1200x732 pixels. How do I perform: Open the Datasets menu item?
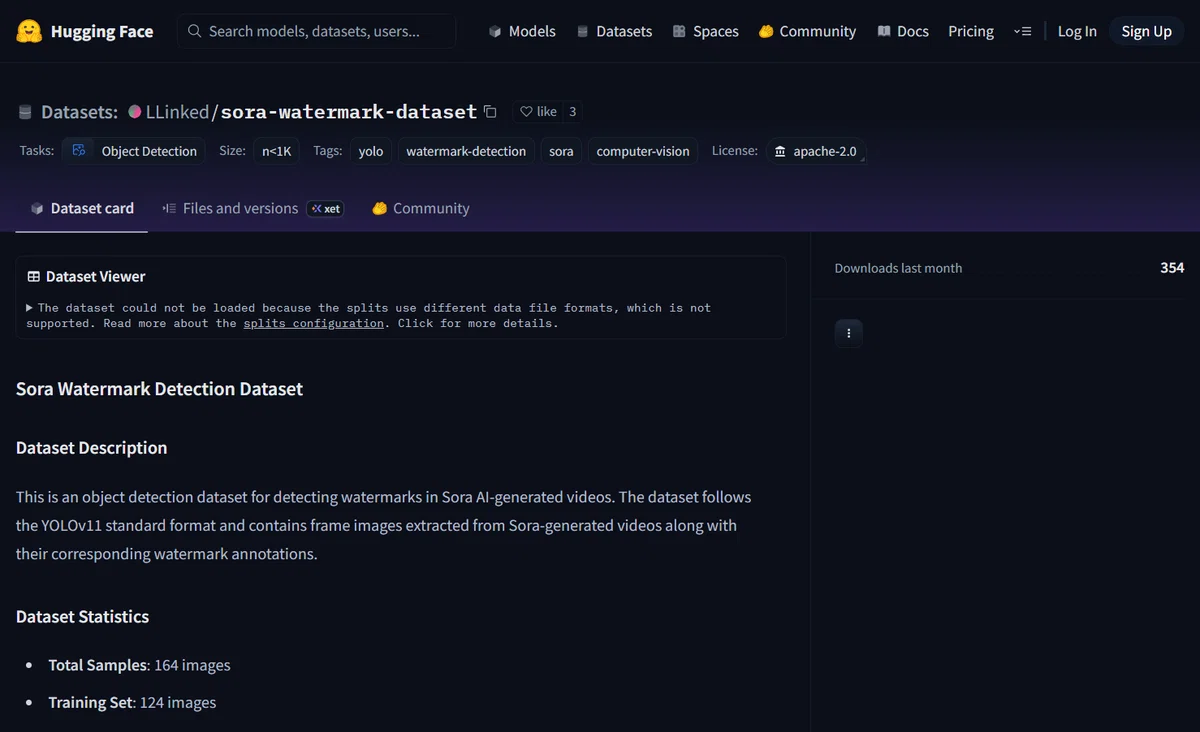pos(614,31)
